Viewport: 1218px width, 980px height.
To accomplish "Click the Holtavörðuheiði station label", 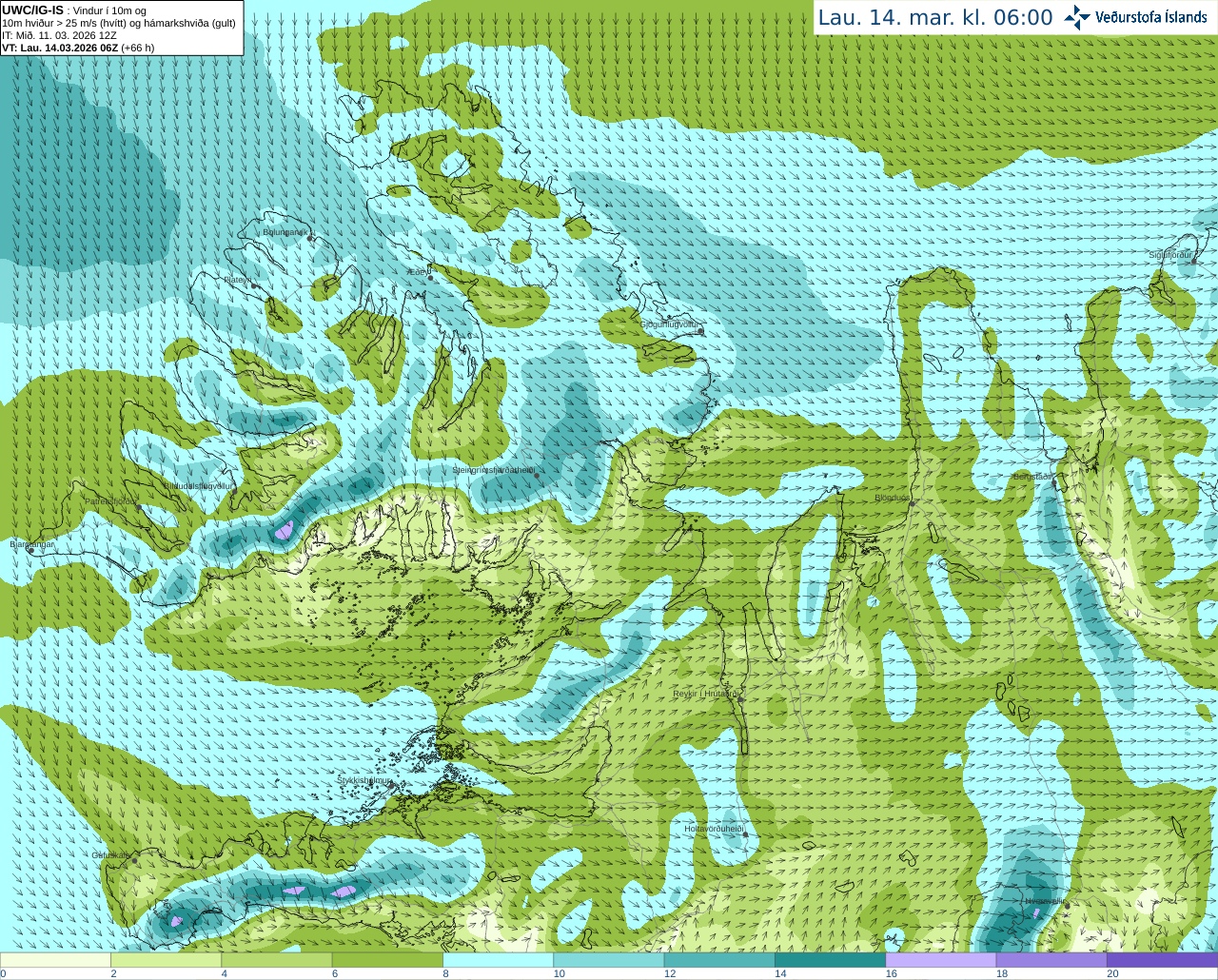I will pos(714,829).
